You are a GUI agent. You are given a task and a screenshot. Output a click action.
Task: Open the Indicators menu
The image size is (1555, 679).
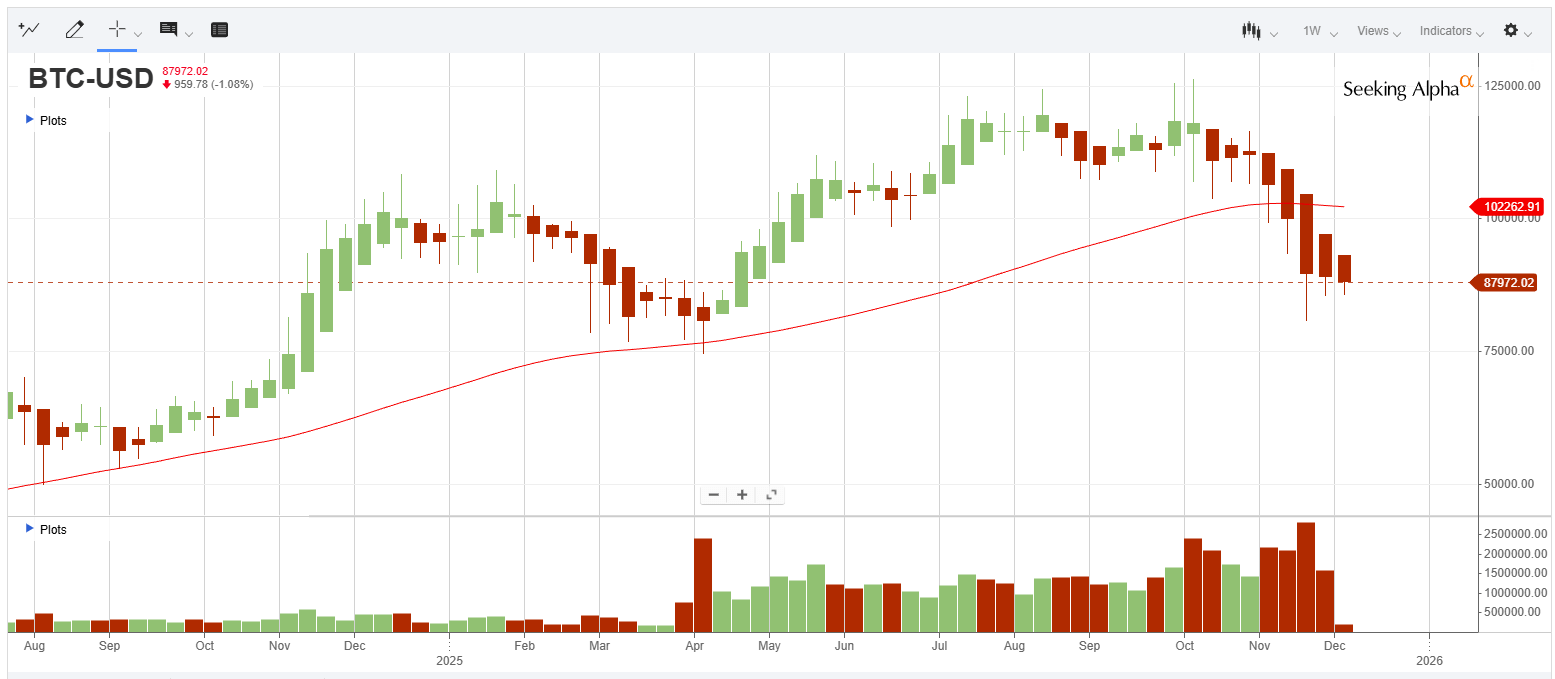pos(1450,31)
